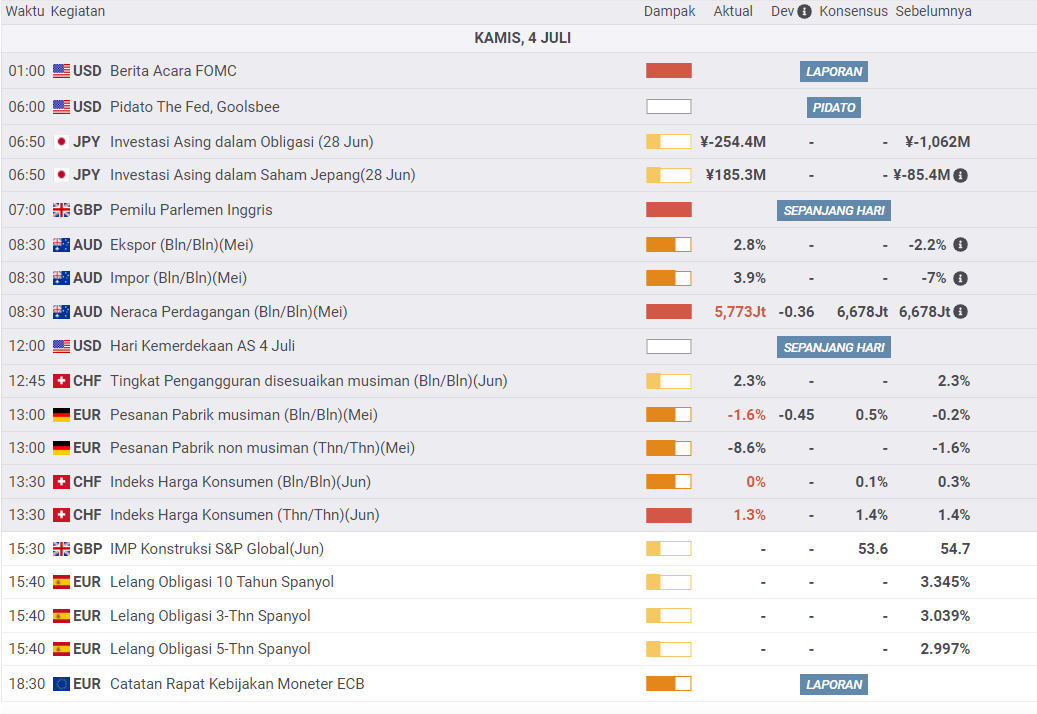Click info icon on AUD Ekspor row
This screenshot has height=714, width=1037.
coord(960,245)
